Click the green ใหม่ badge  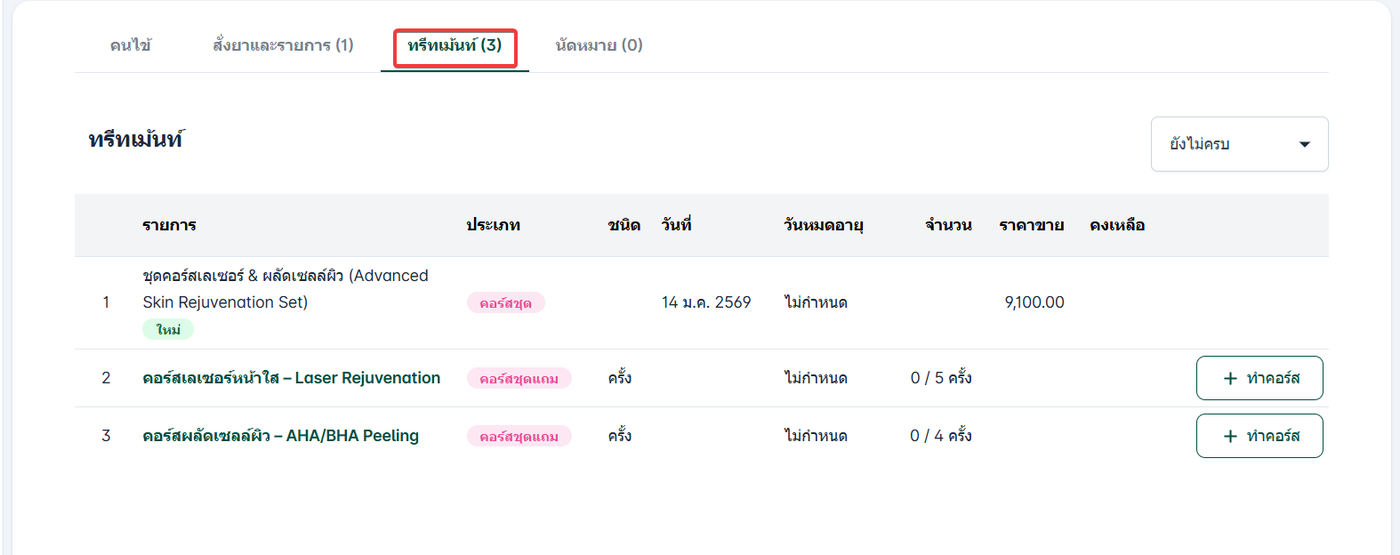[168, 329]
